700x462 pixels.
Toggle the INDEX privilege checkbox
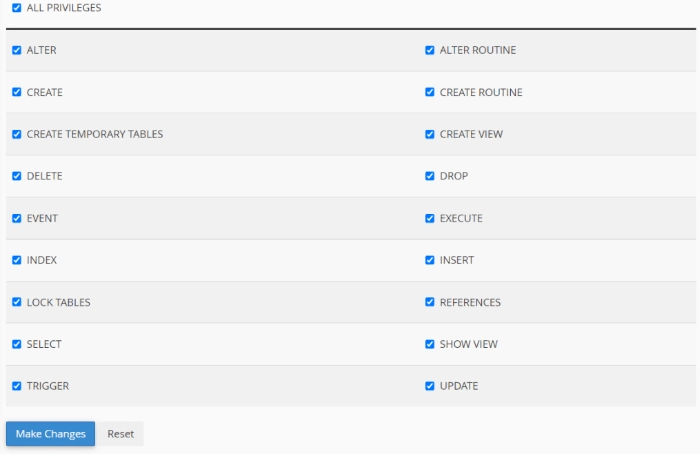(x=16, y=260)
